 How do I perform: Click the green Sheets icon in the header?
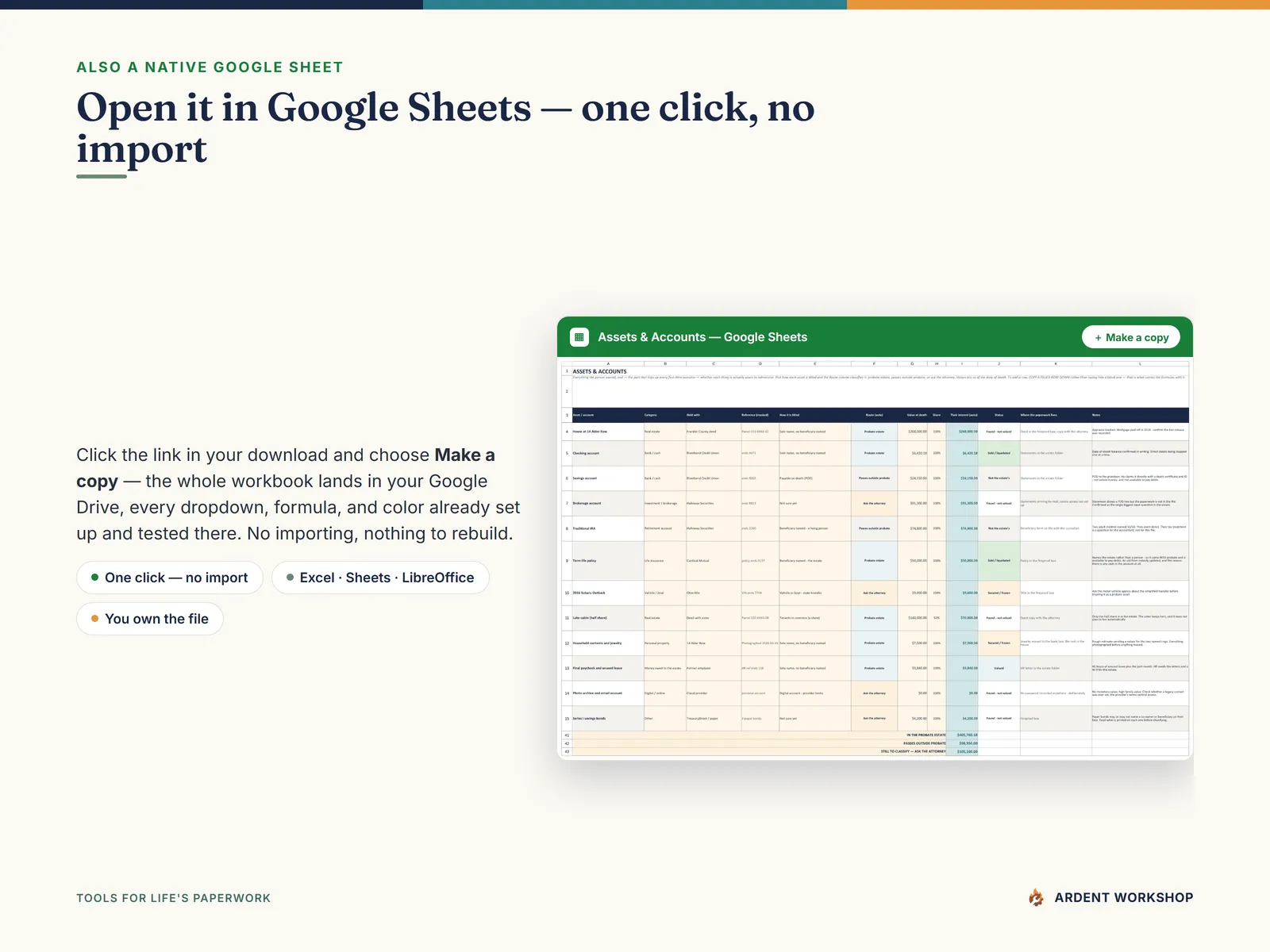point(579,337)
